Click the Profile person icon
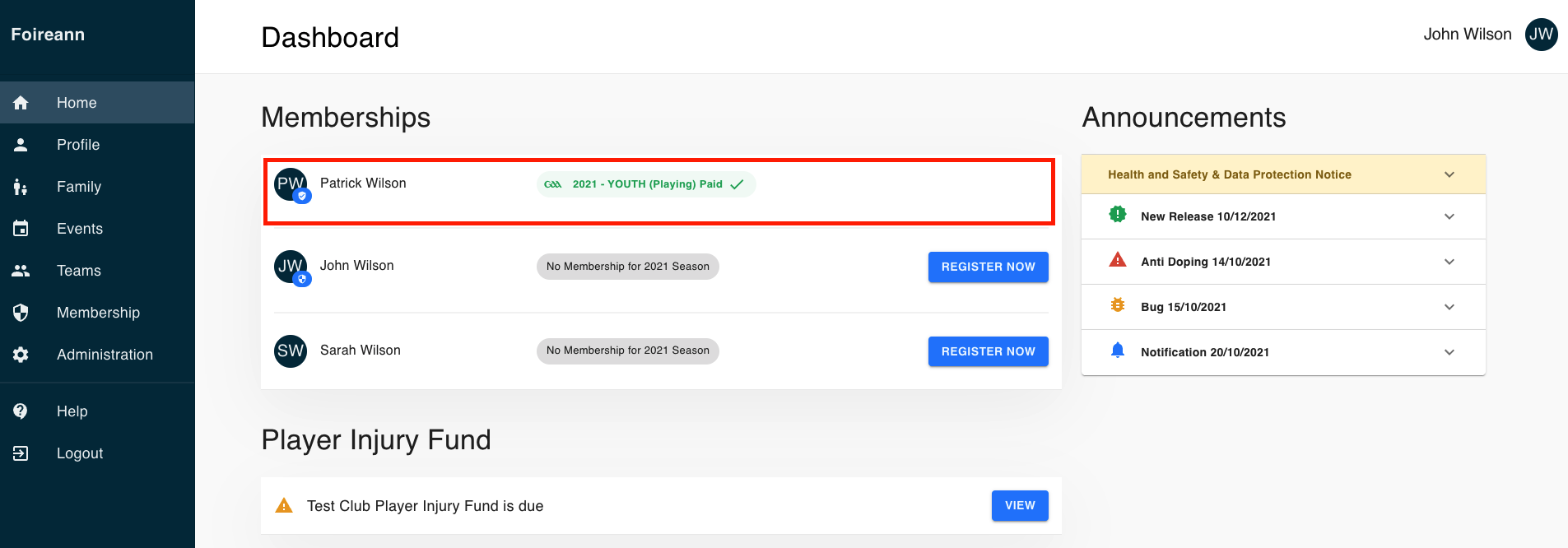The image size is (1568, 548). click(21, 145)
